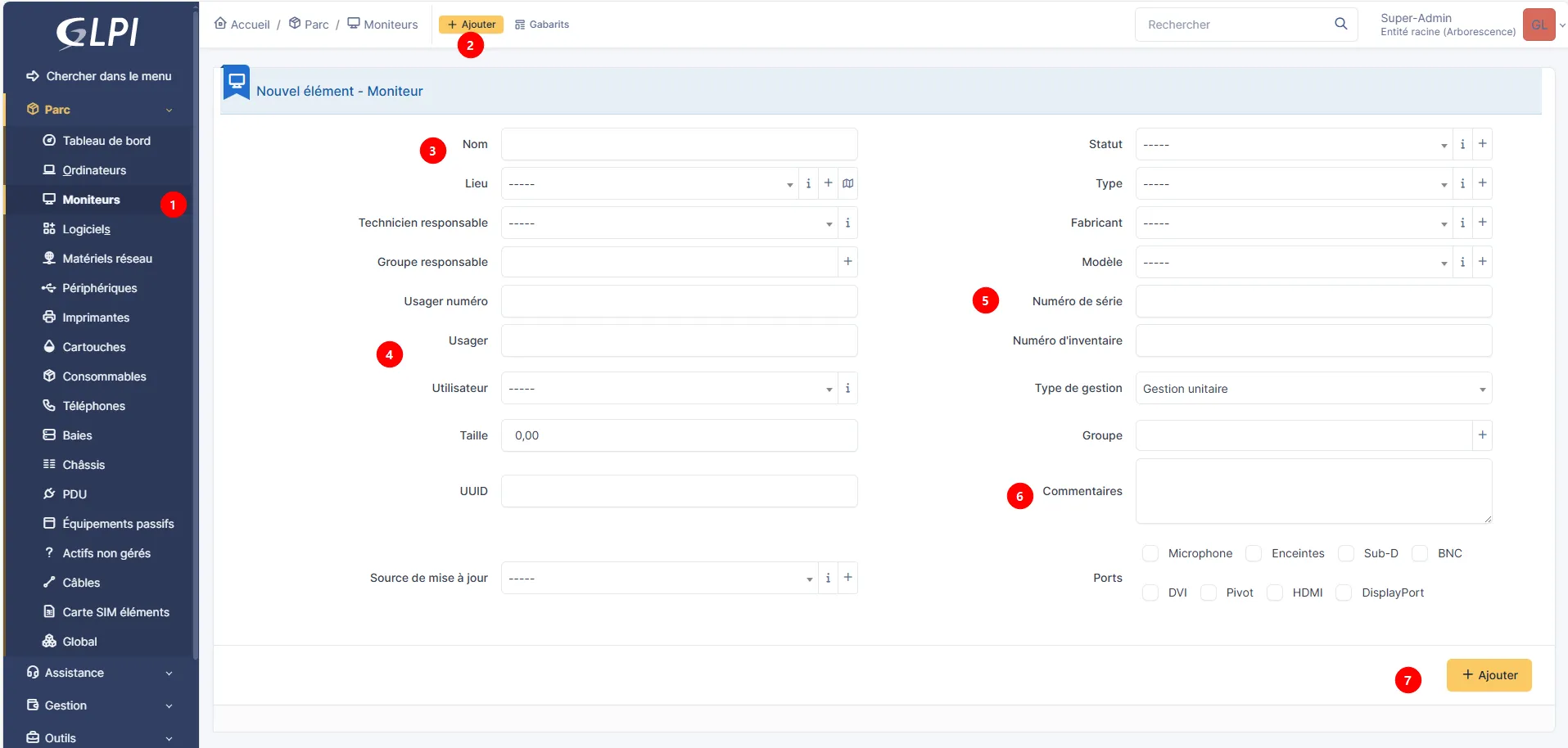Viewport: 1568px width, 748px height.
Task: Open the Gabarits templates button
Action: (x=542, y=25)
